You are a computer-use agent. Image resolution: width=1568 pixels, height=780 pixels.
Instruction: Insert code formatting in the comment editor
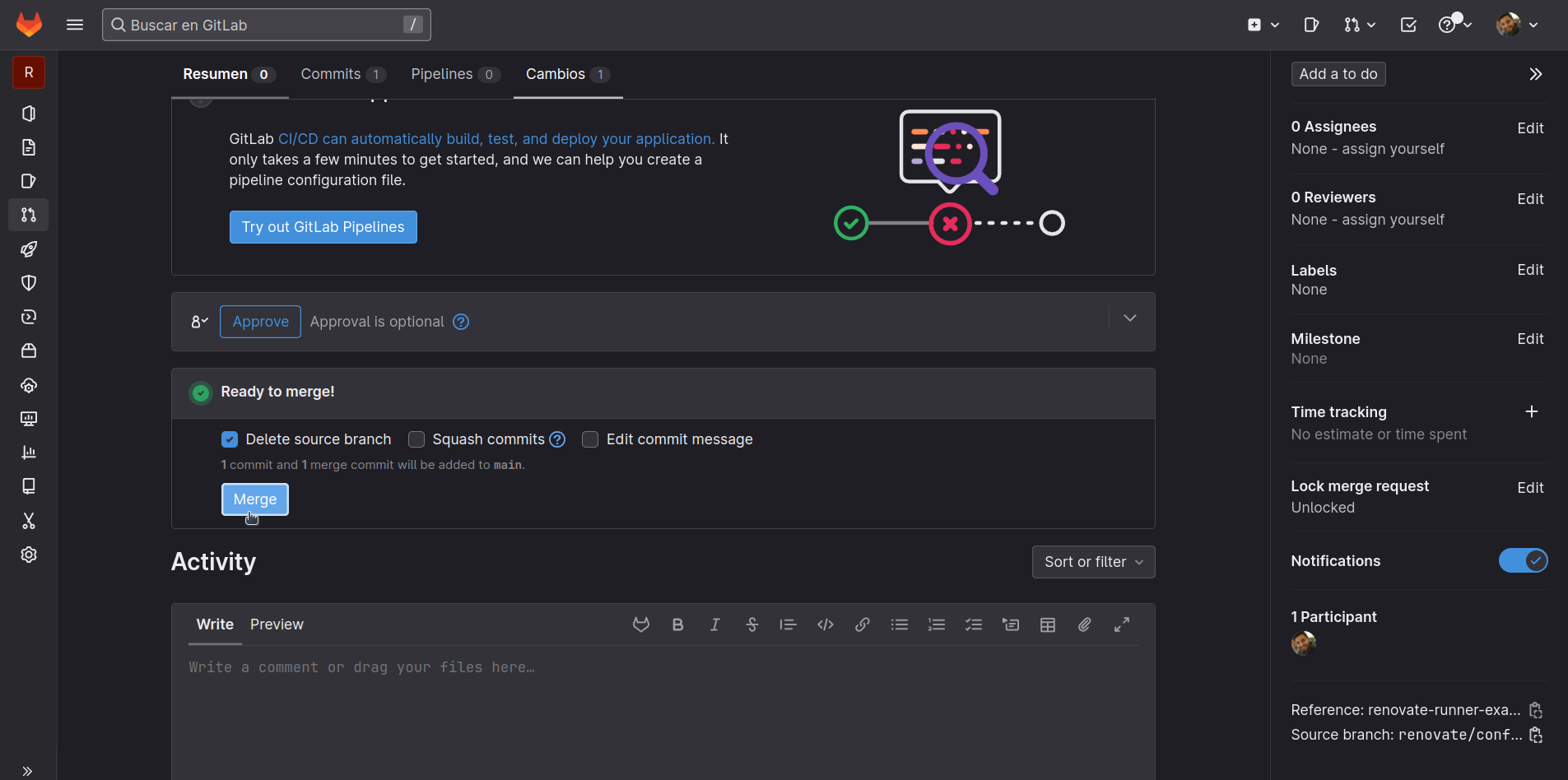(826, 624)
